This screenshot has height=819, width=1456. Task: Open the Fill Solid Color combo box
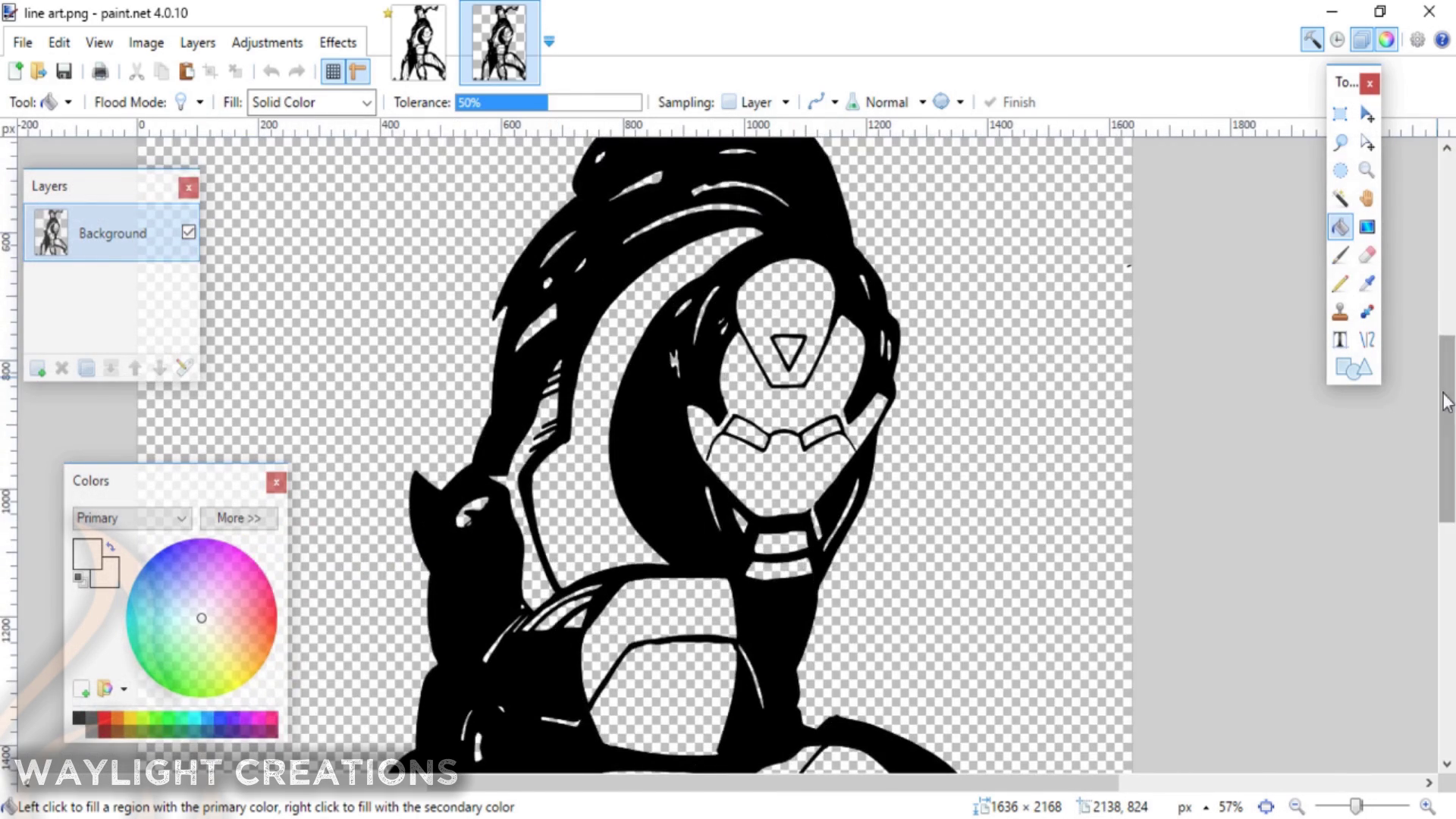311,102
